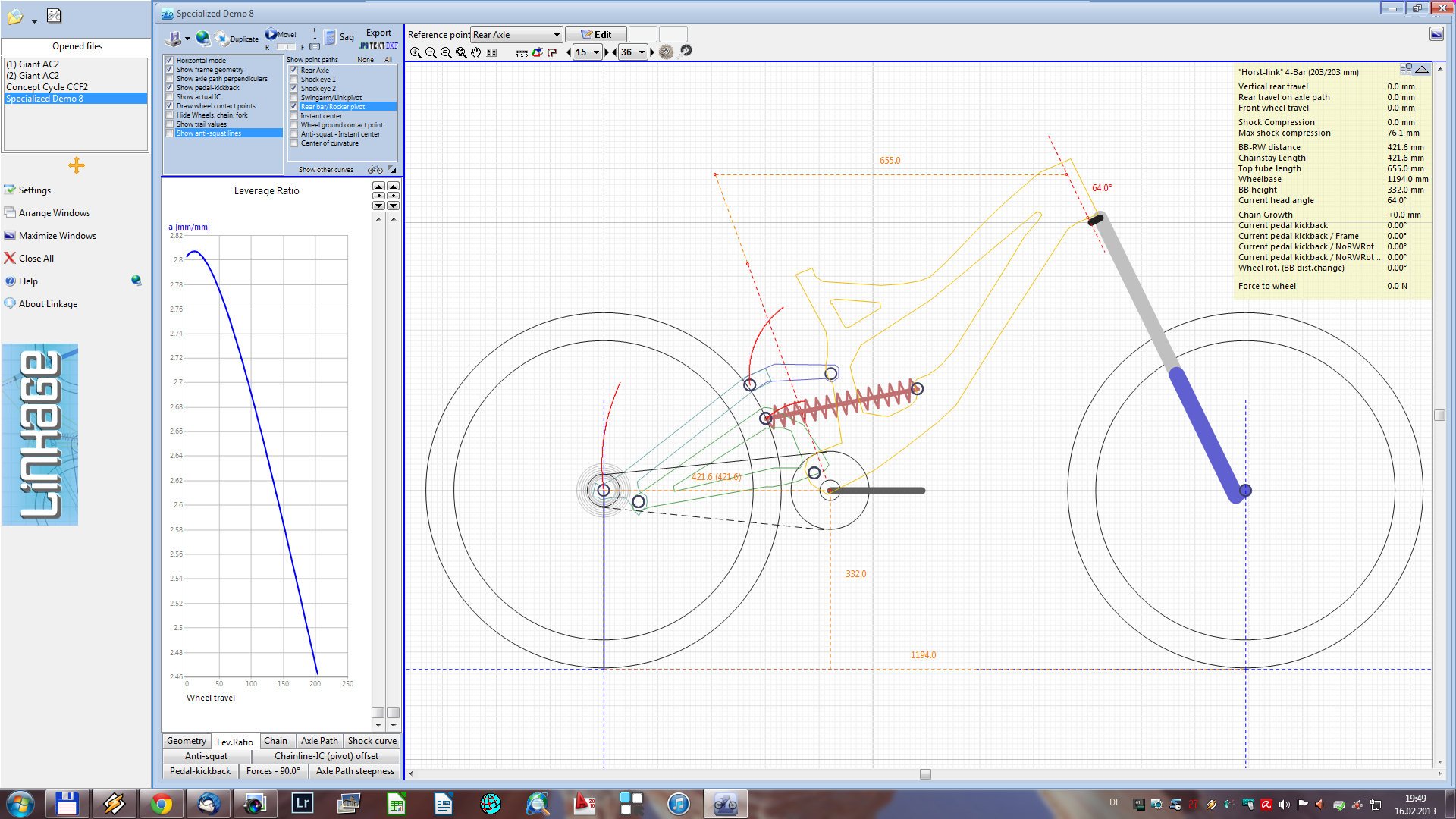Open the Sag calculator
1456x819 pixels.
pos(339,37)
